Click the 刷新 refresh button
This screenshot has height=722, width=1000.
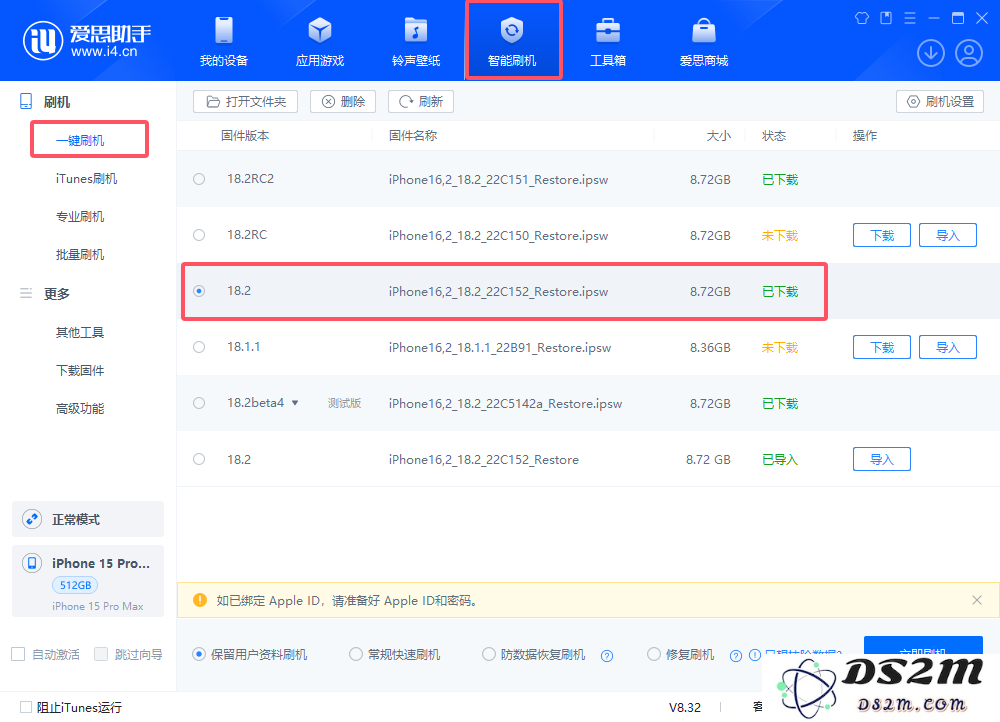tap(421, 101)
